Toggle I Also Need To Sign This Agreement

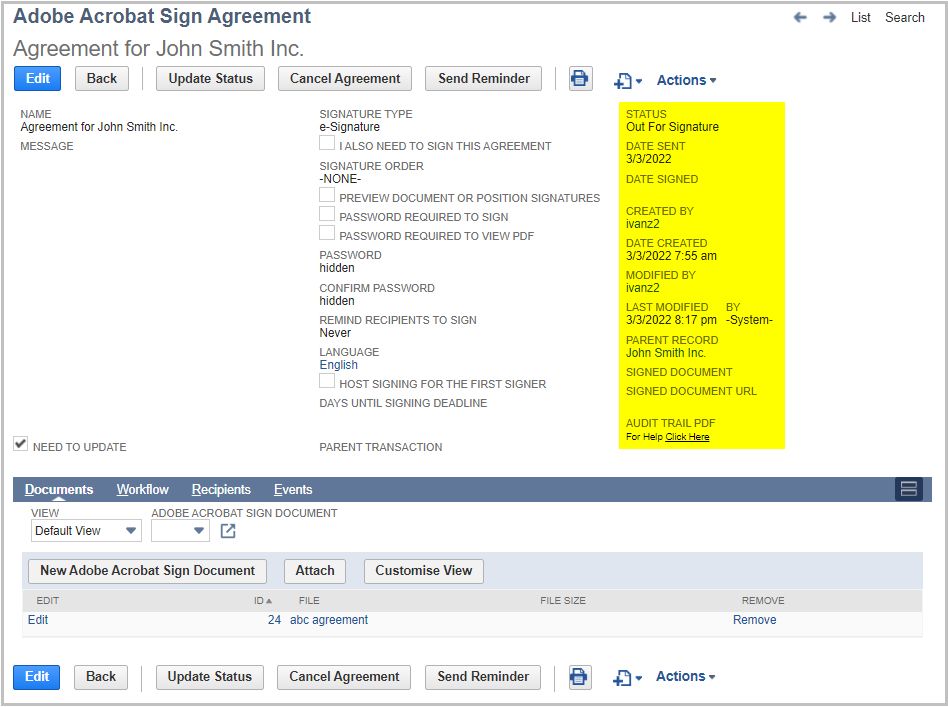pos(326,143)
